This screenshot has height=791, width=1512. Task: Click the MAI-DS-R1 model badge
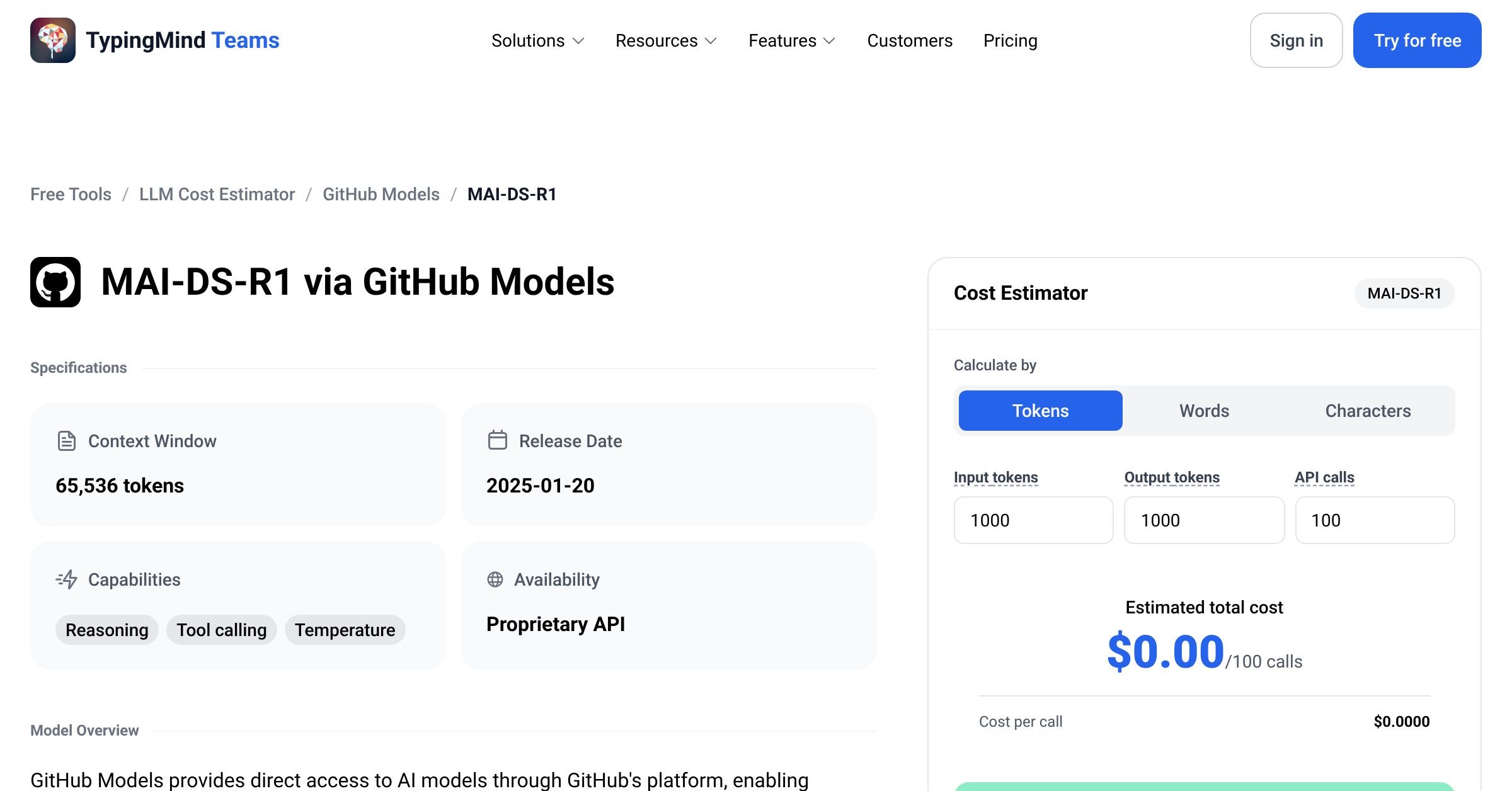[1405, 293]
